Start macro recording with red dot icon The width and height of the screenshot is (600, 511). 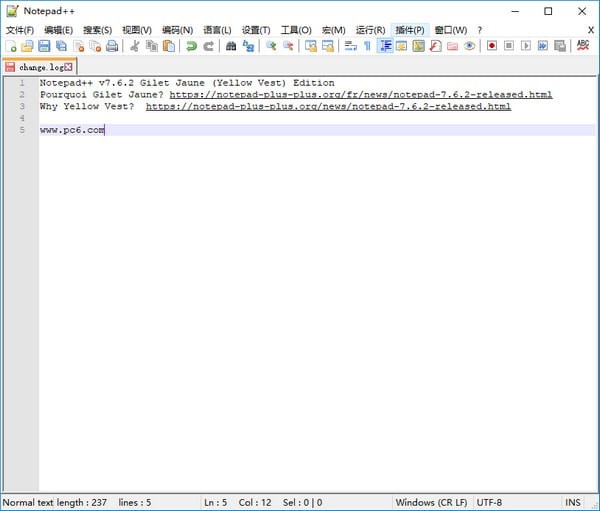tap(492, 46)
